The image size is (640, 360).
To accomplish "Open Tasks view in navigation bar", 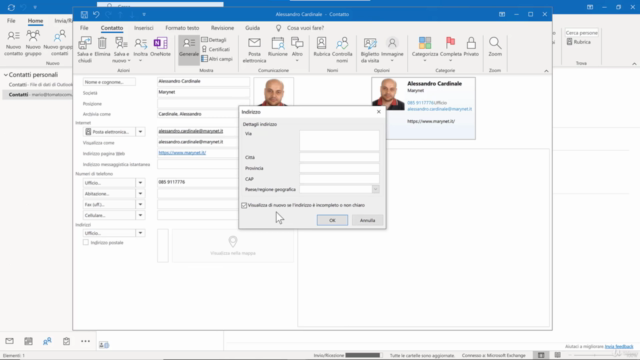I will pos(66,341).
